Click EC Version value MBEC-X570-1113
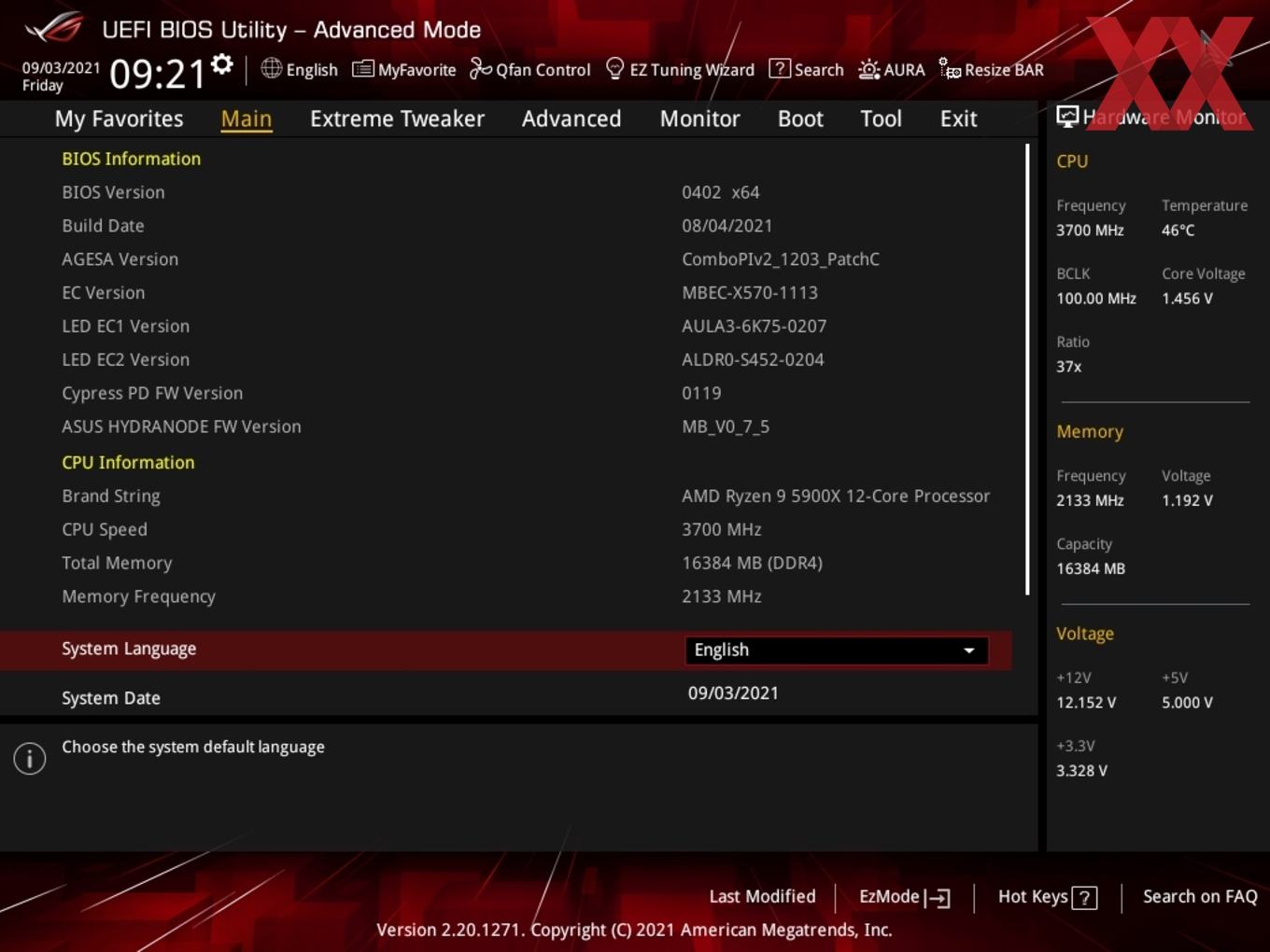This screenshot has height=952, width=1270. (750, 293)
